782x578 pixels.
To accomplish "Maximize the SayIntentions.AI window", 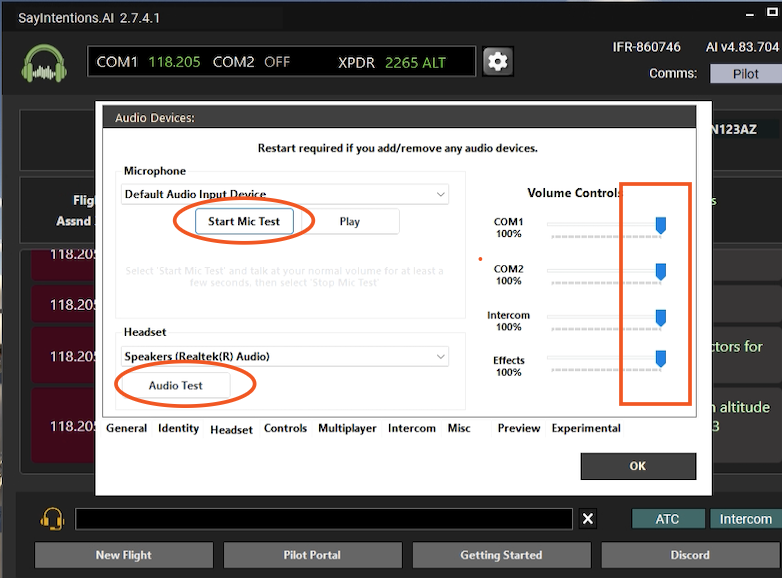I will coord(772,13).
